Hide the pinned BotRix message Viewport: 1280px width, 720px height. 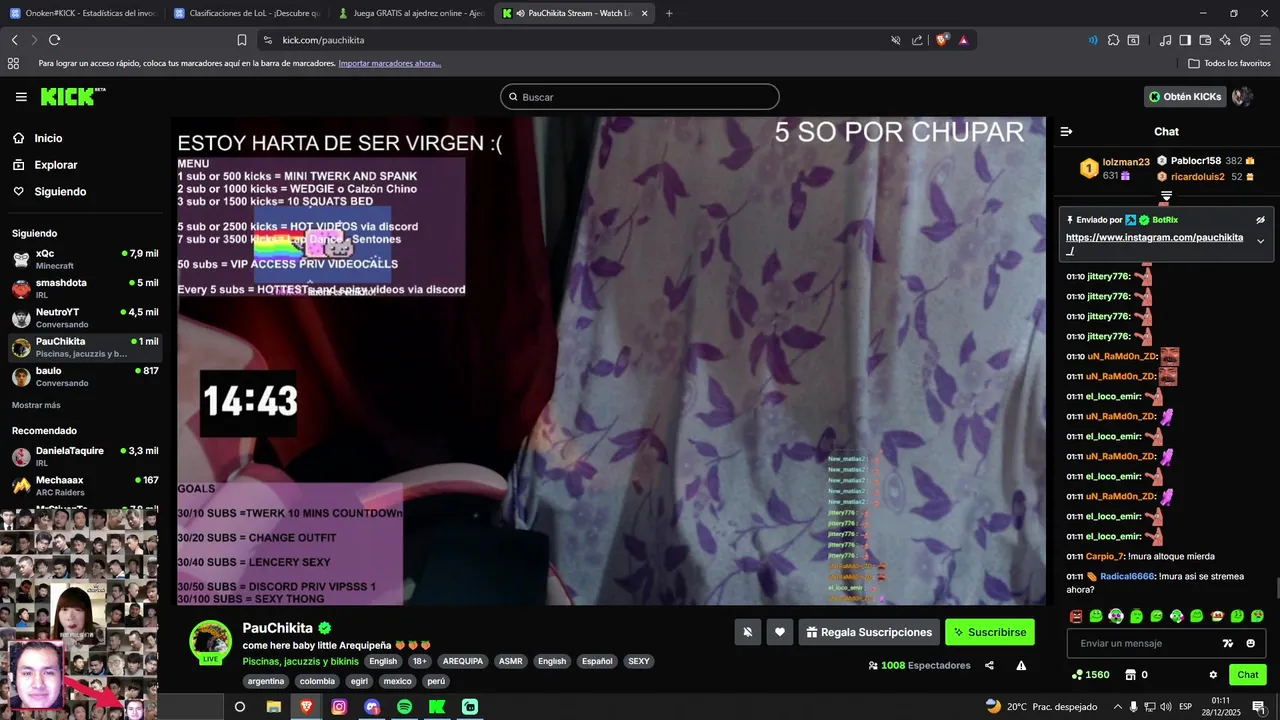[x=1260, y=219]
